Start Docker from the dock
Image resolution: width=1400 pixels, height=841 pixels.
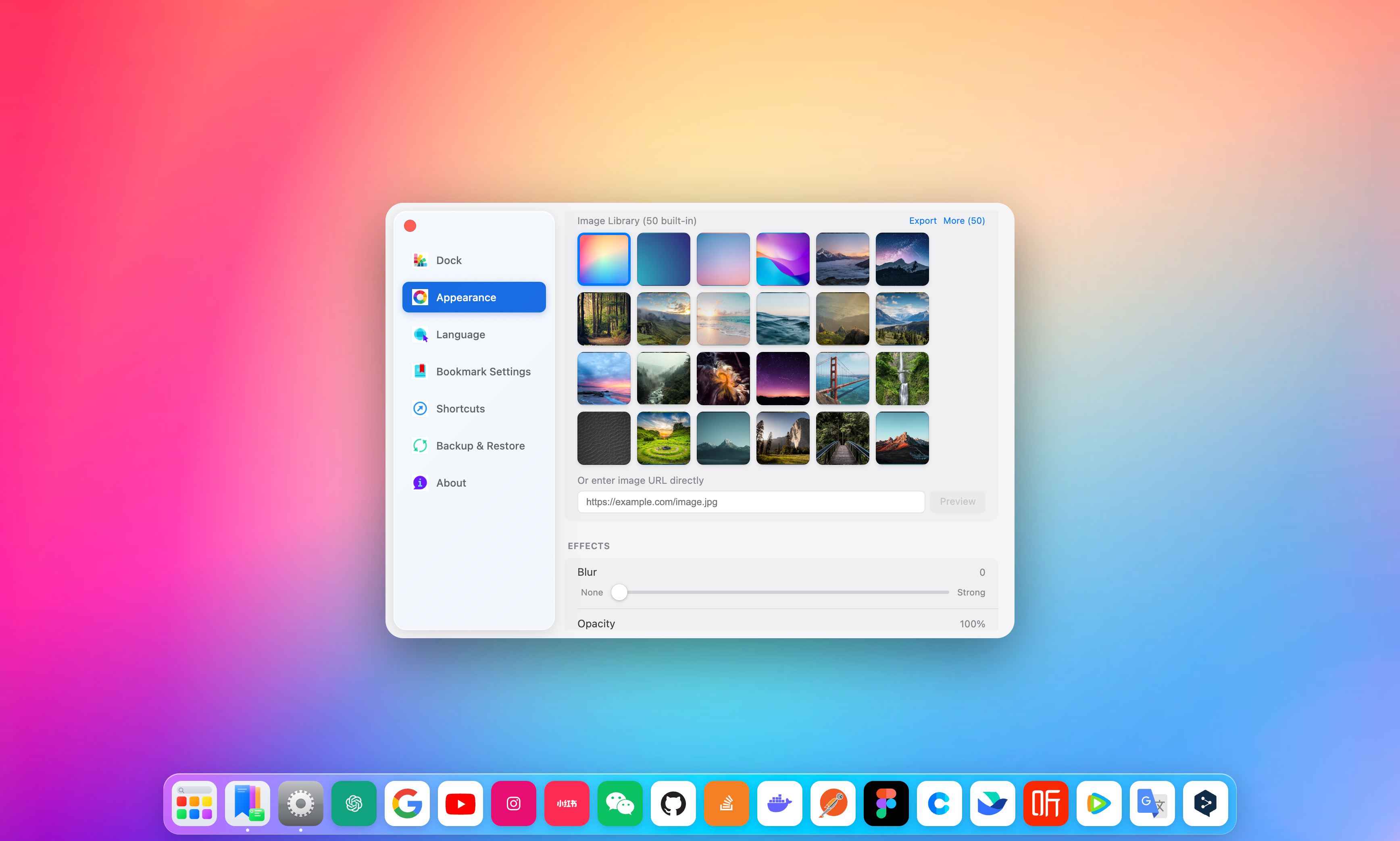click(779, 803)
